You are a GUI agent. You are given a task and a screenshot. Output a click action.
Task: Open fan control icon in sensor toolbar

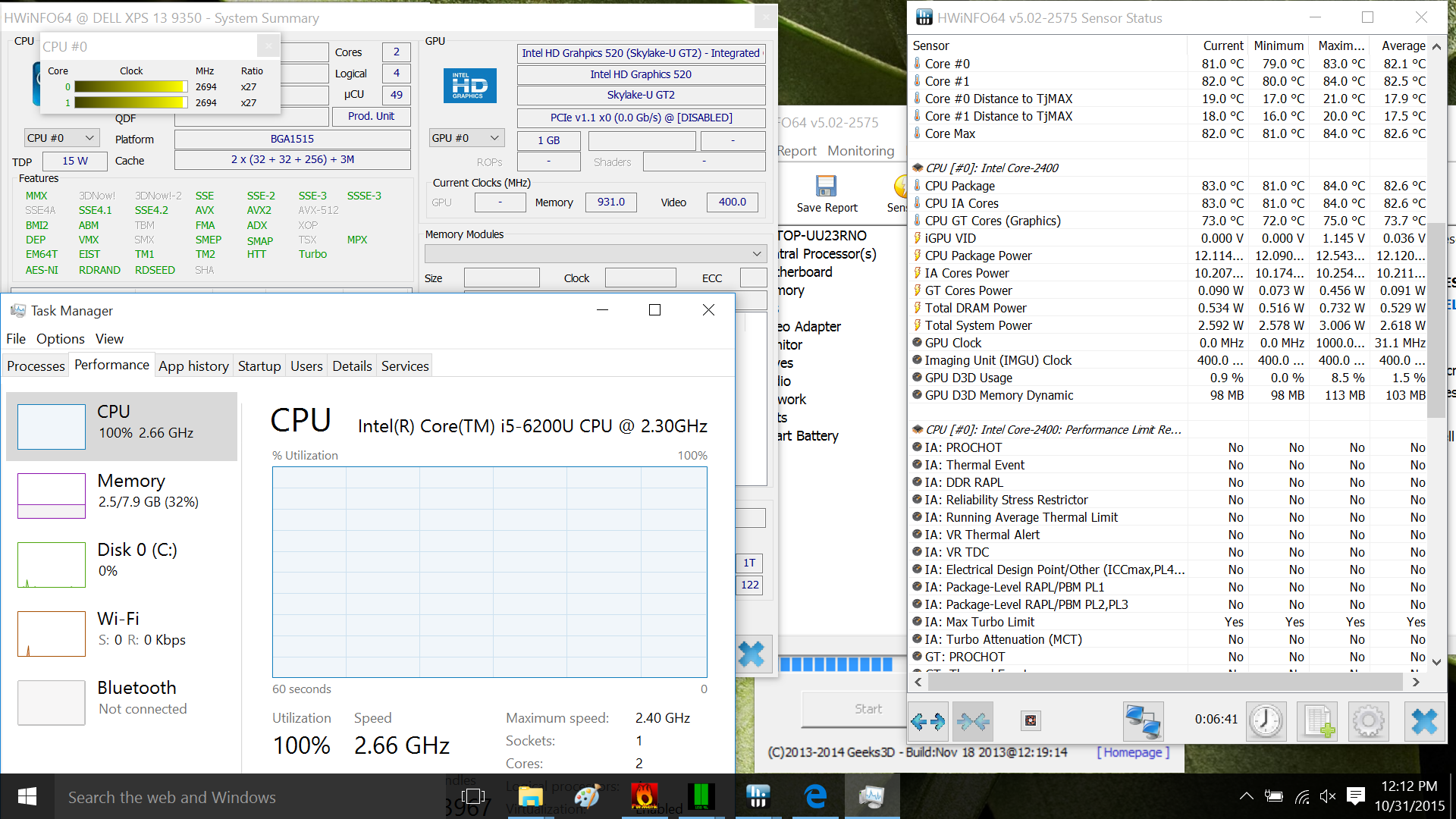click(x=1031, y=721)
